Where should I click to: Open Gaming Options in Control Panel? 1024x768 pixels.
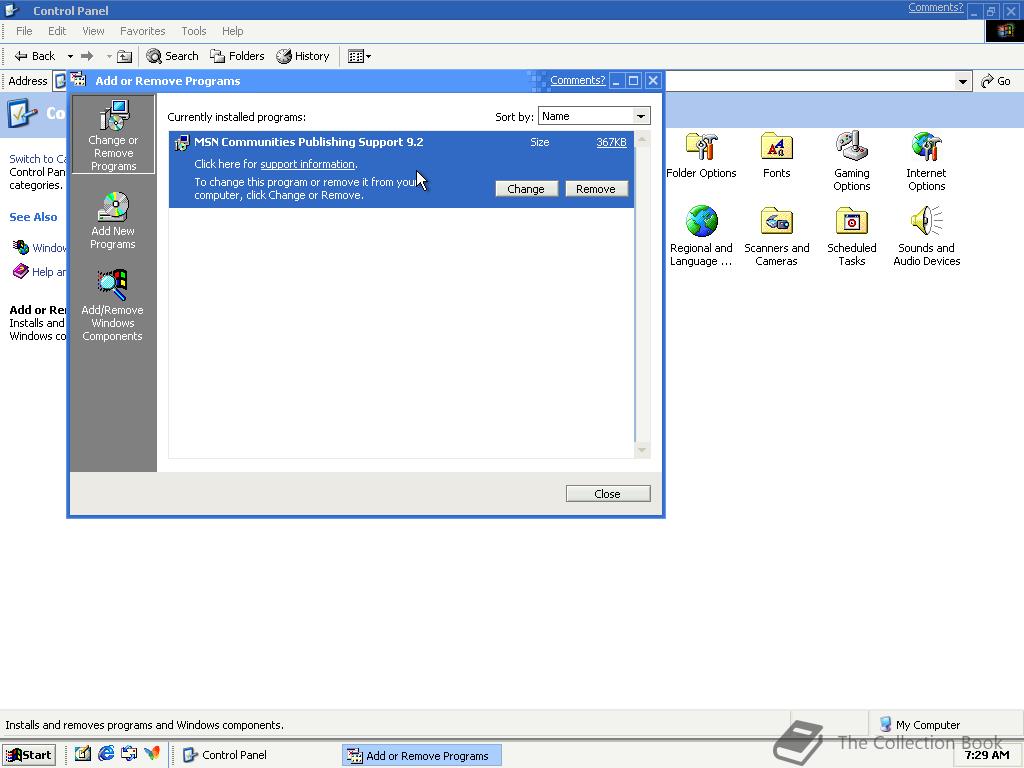(852, 161)
